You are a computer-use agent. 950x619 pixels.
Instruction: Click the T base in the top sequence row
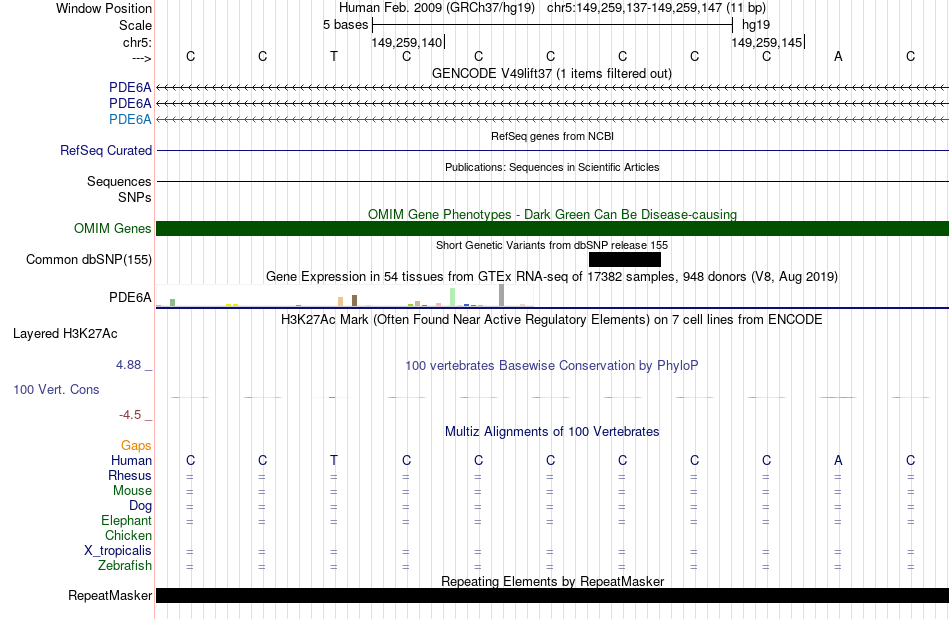point(334,56)
